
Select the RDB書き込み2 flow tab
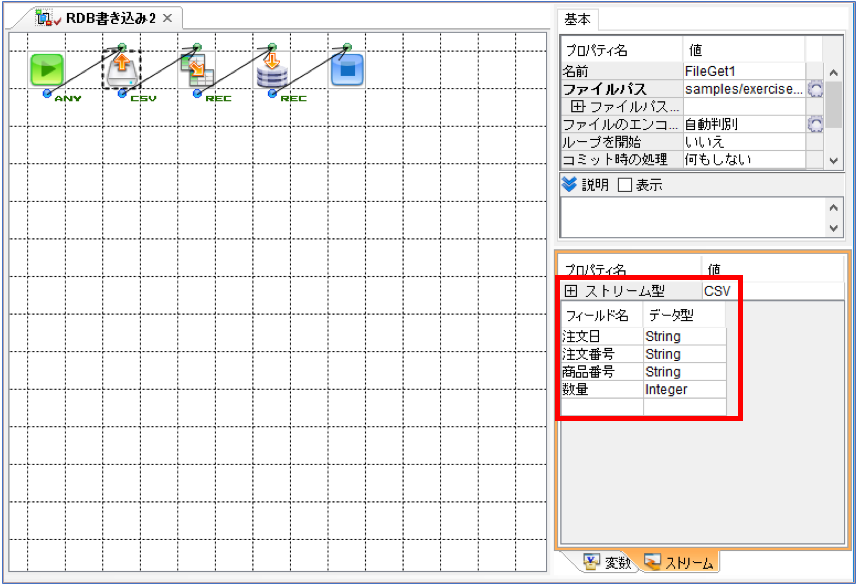point(104,18)
